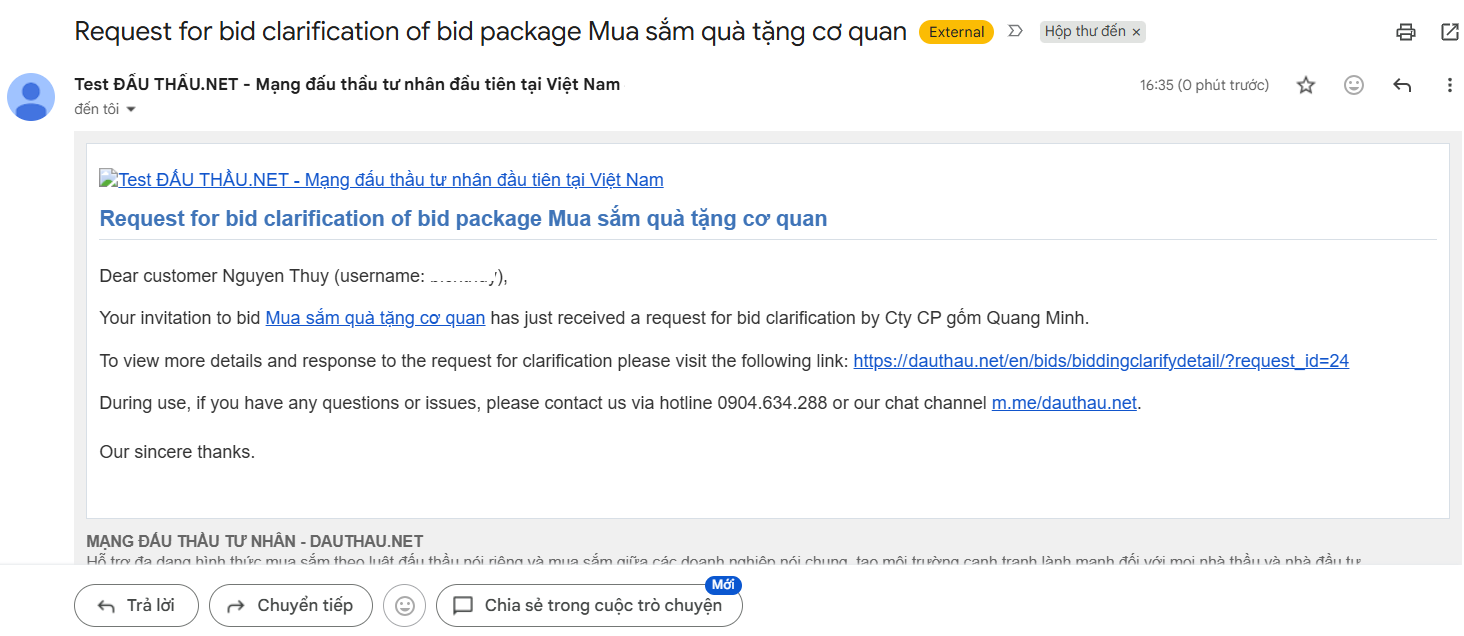Click the sender's profile avatar
Viewport: 1464px width, 636px height.
pyautogui.click(x=31, y=97)
